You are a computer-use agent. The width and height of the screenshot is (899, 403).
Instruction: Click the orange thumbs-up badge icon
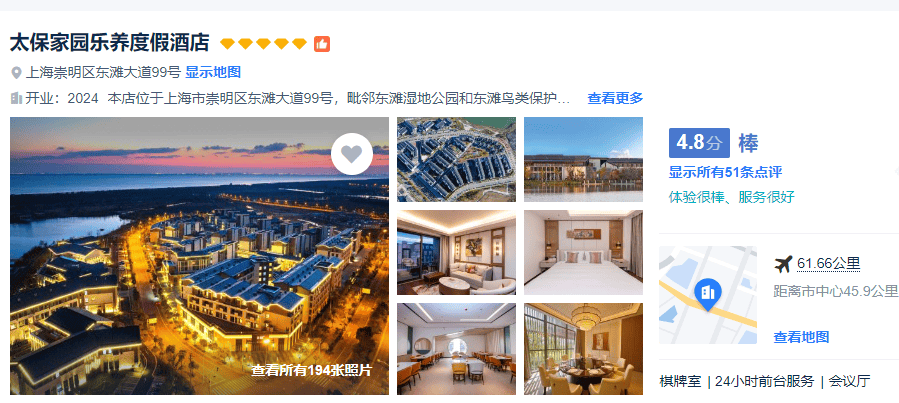click(x=322, y=44)
